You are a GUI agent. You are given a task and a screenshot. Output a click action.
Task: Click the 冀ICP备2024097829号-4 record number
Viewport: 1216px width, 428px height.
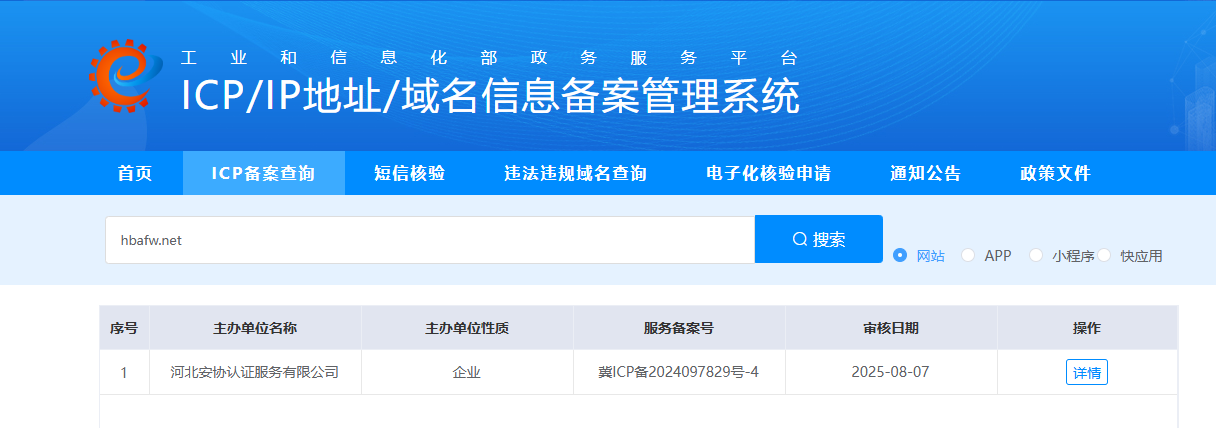point(679,372)
